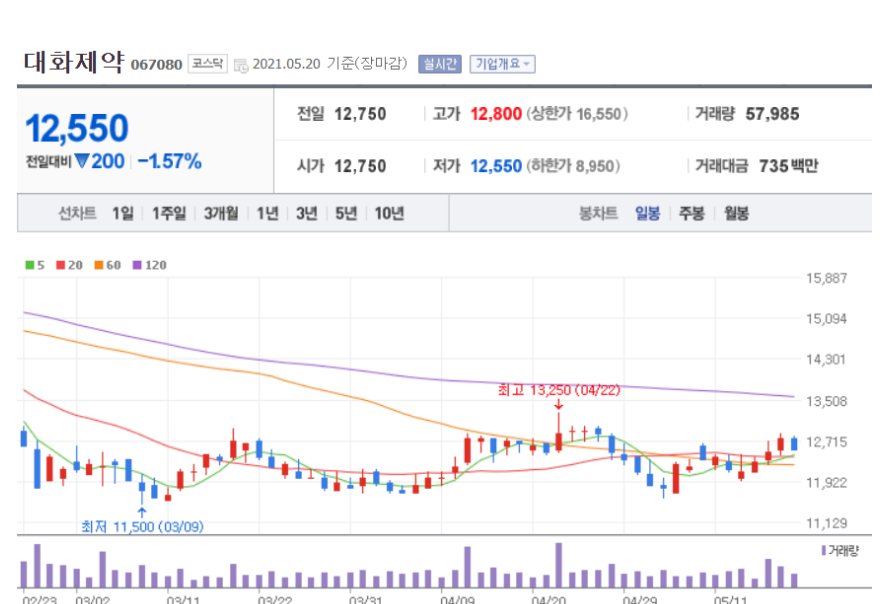Select the 5년 line chart period
This screenshot has height=604, width=889.
346,213
